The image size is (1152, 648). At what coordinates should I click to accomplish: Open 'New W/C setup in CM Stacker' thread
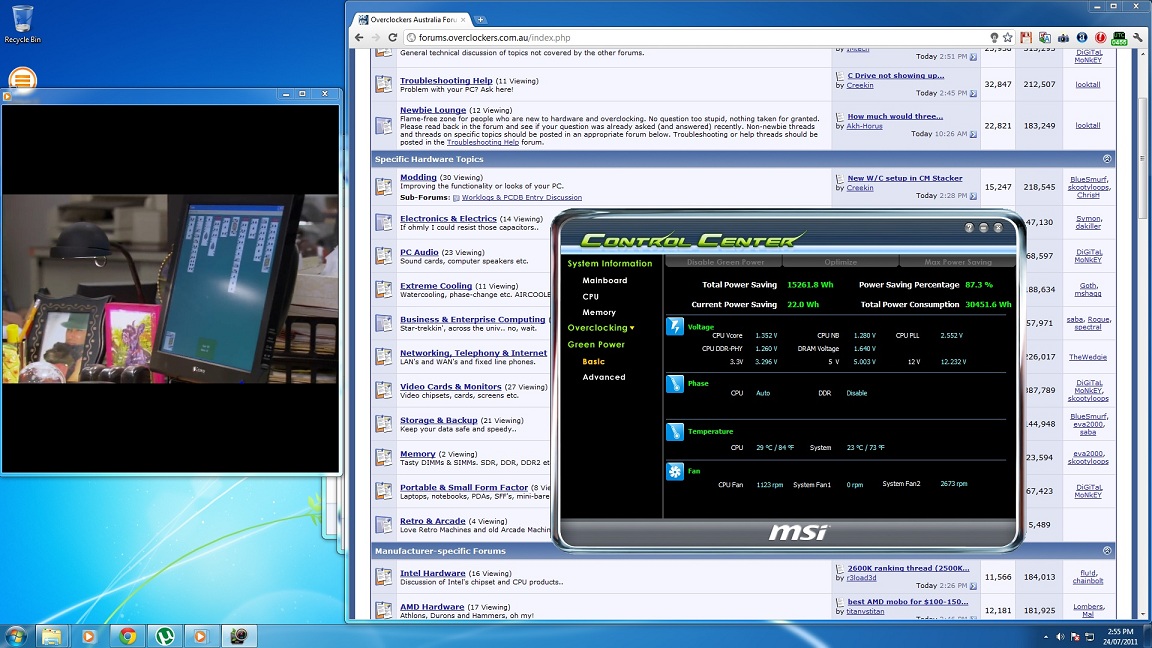coord(904,178)
